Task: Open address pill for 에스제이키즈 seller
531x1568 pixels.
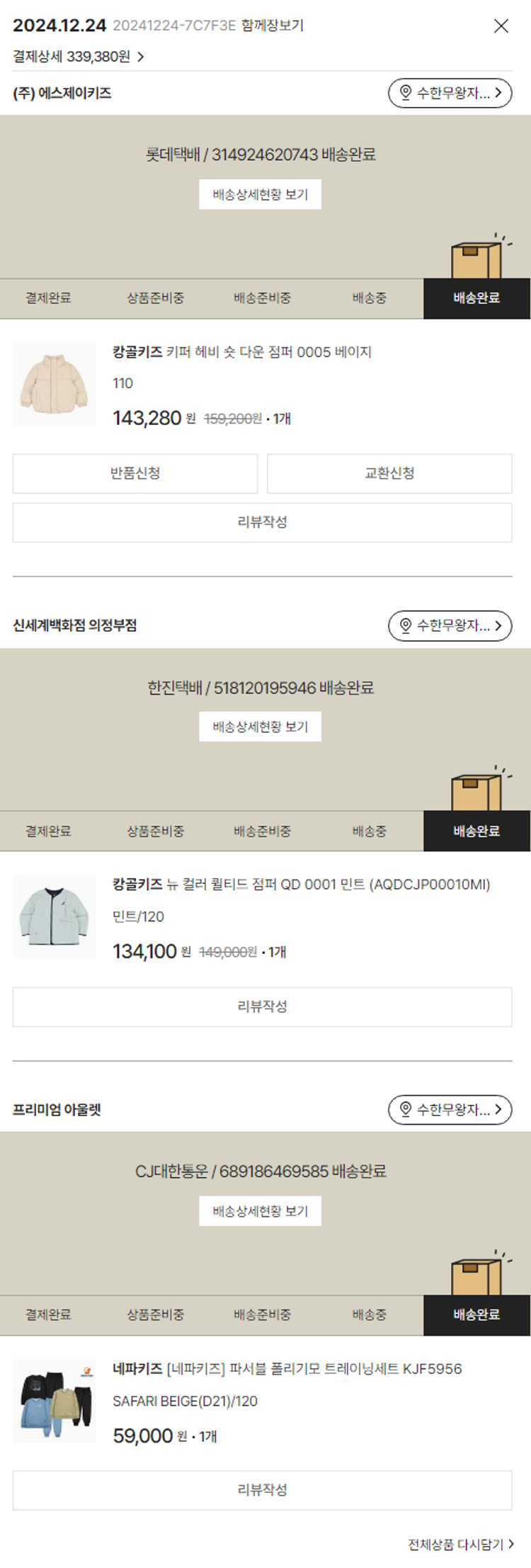Action: click(450, 93)
